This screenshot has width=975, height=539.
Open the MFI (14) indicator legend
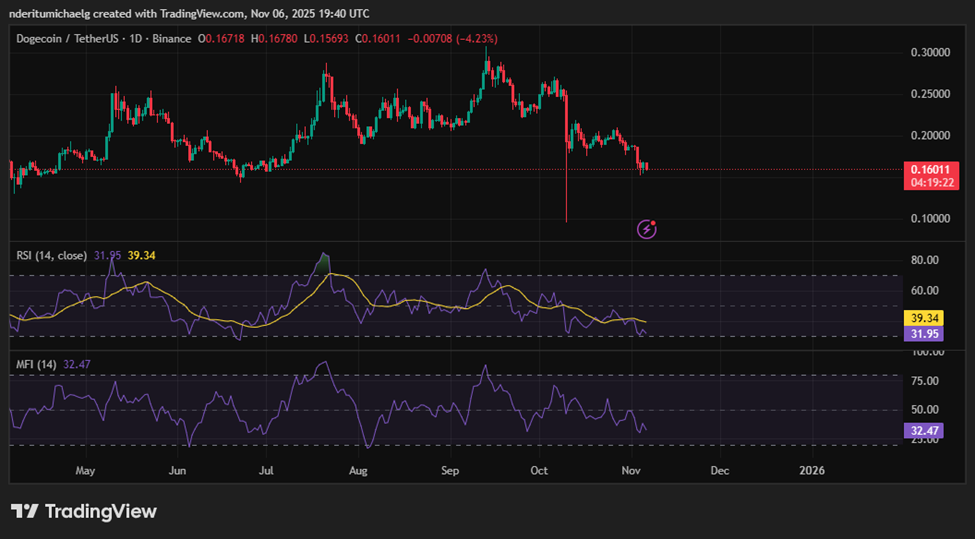[x=36, y=365]
